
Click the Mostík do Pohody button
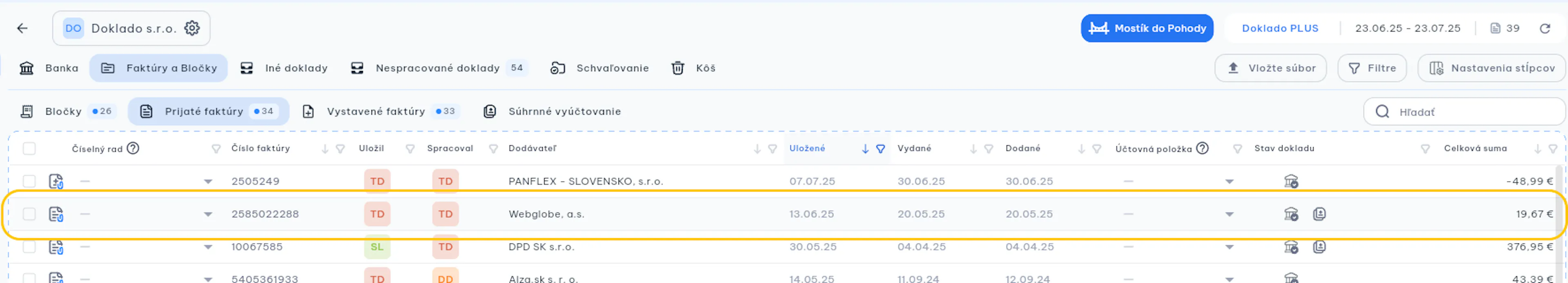click(x=1147, y=29)
